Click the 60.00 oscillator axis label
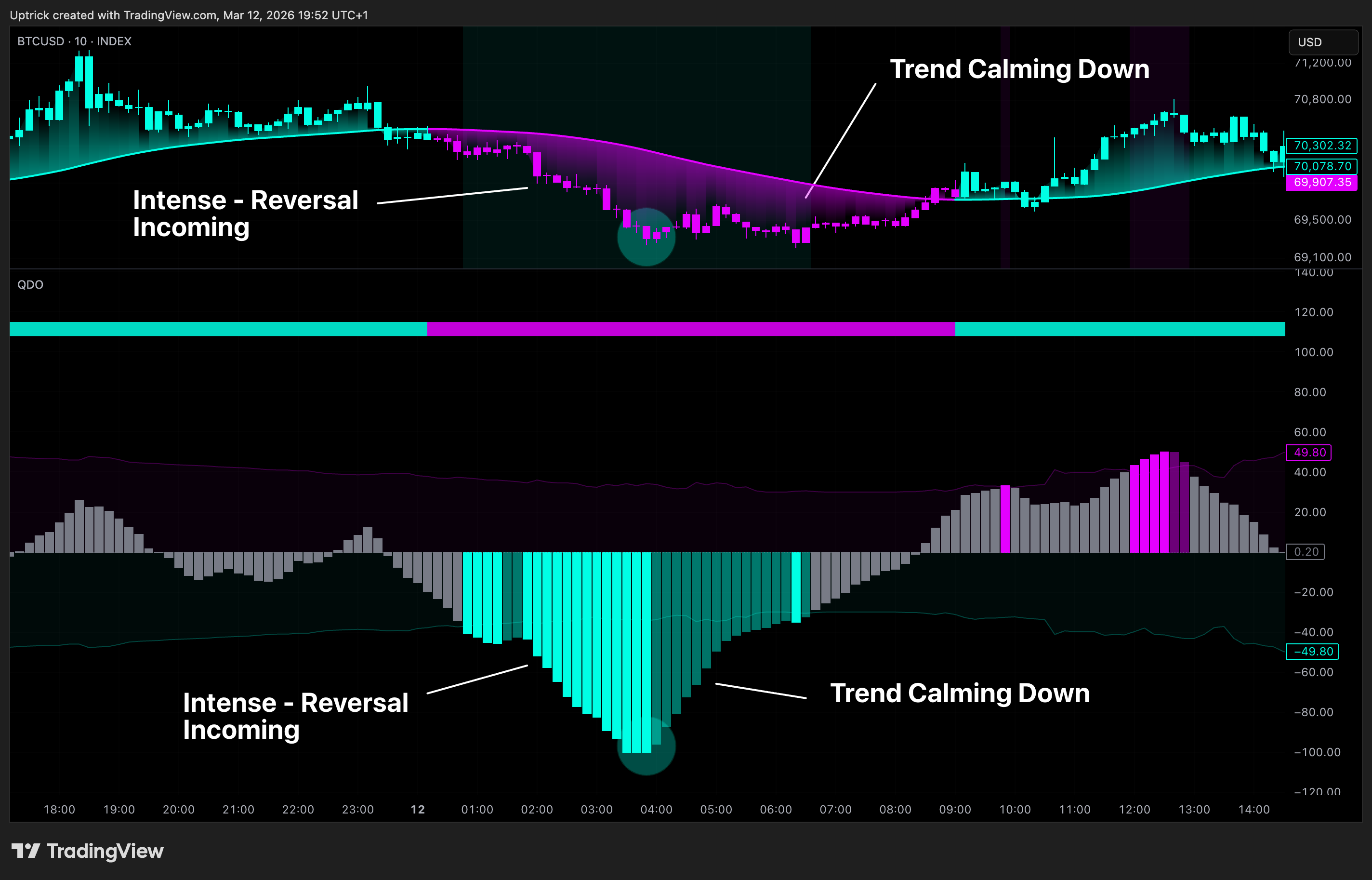The height and width of the screenshot is (880, 1372). pos(1310,432)
